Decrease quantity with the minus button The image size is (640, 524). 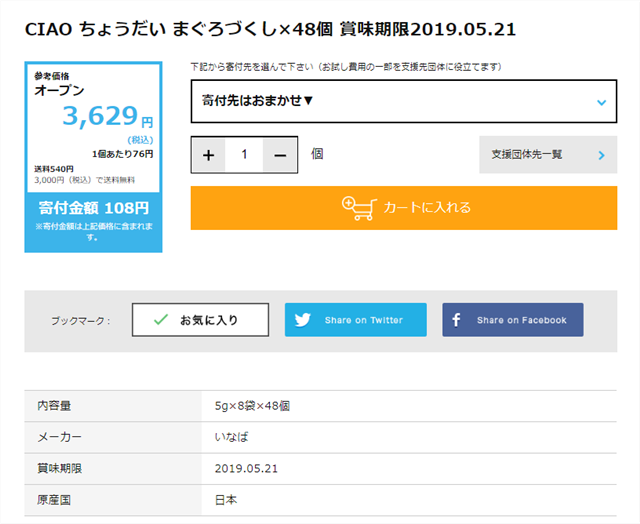[x=280, y=155]
